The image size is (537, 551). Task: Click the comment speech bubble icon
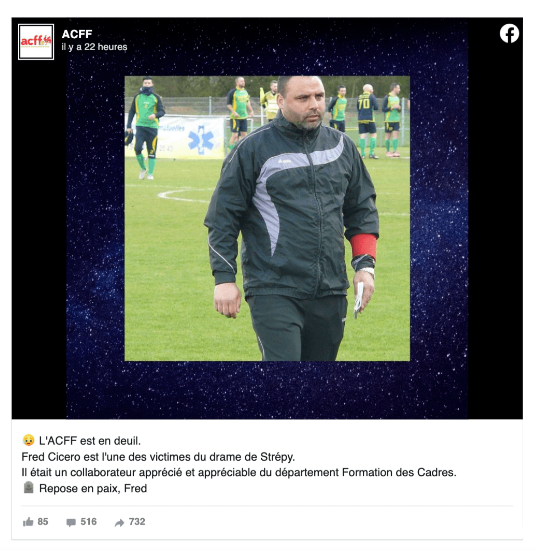pyautogui.click(x=71, y=523)
